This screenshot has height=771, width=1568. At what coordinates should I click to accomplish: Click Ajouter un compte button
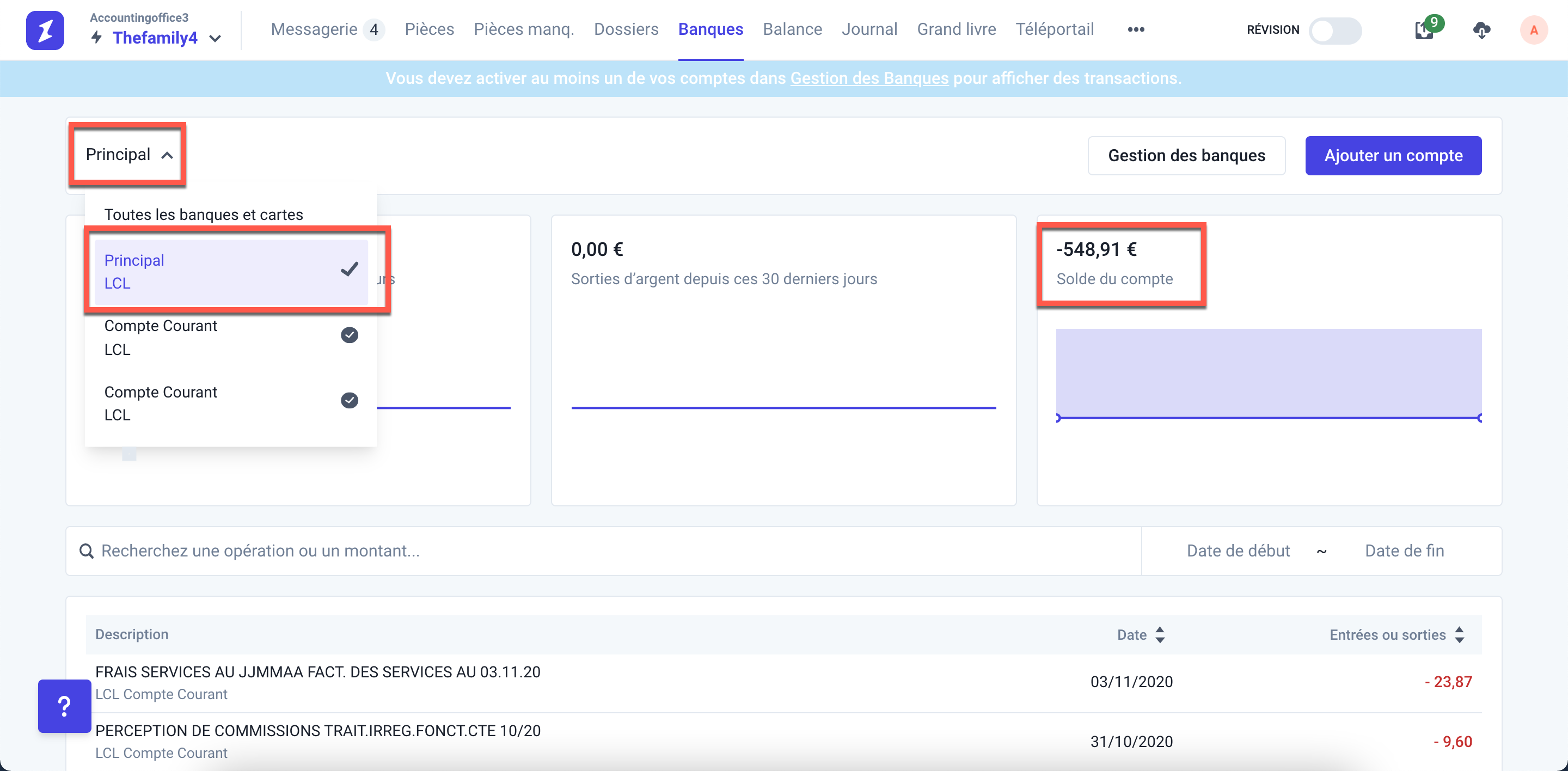[1393, 155]
